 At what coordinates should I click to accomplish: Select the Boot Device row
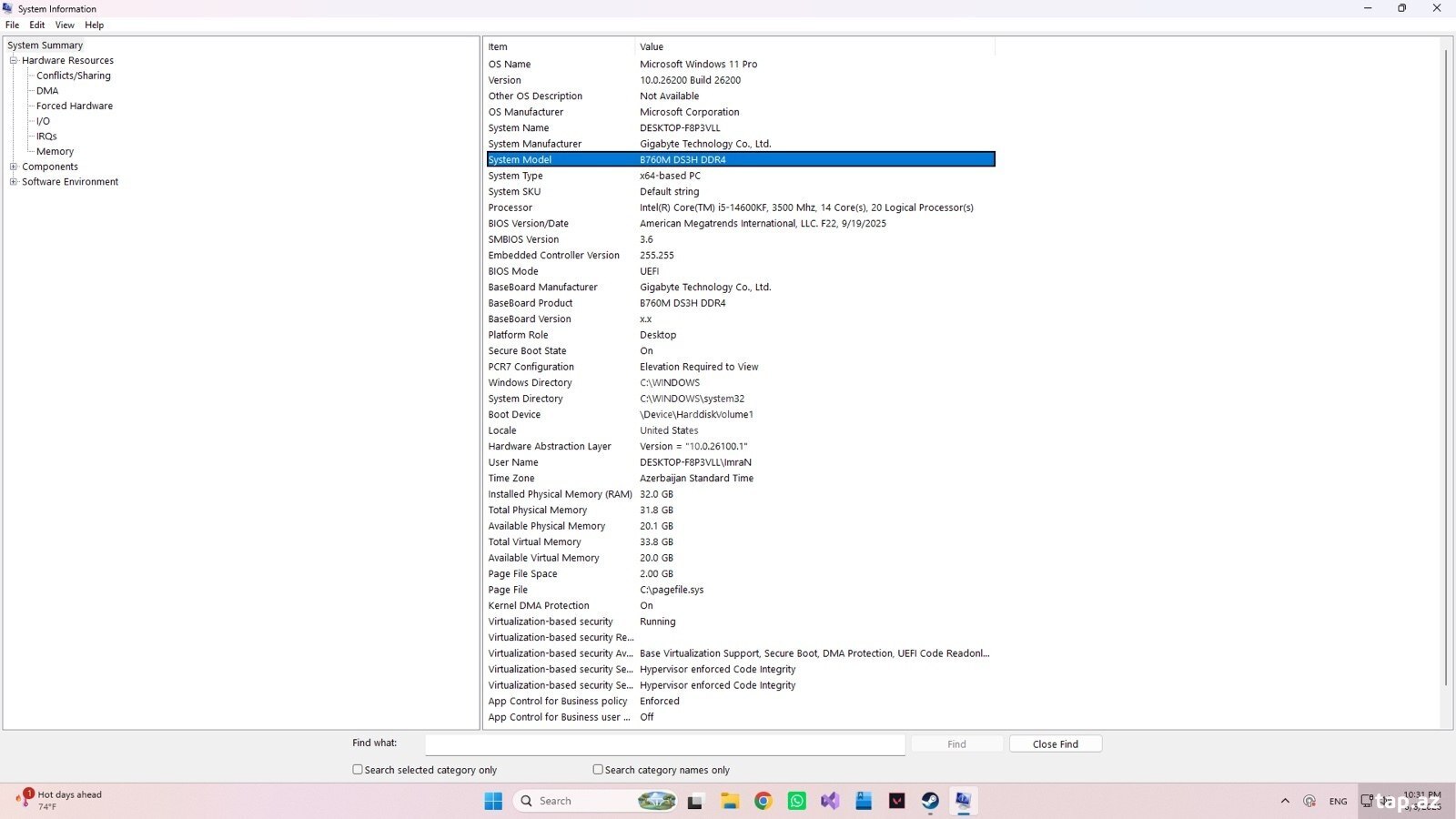[x=741, y=415]
